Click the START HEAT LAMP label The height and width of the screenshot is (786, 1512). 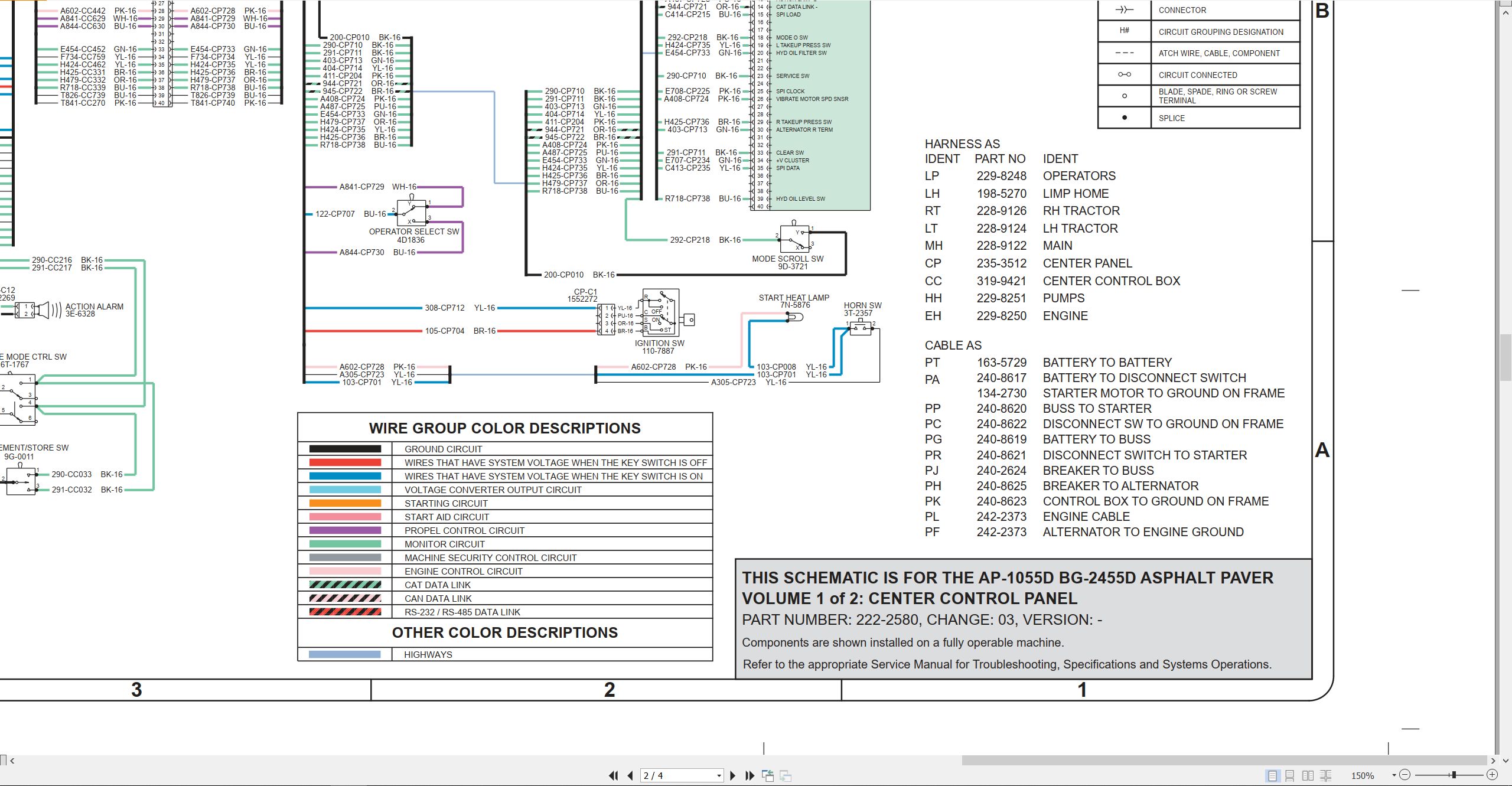794,298
